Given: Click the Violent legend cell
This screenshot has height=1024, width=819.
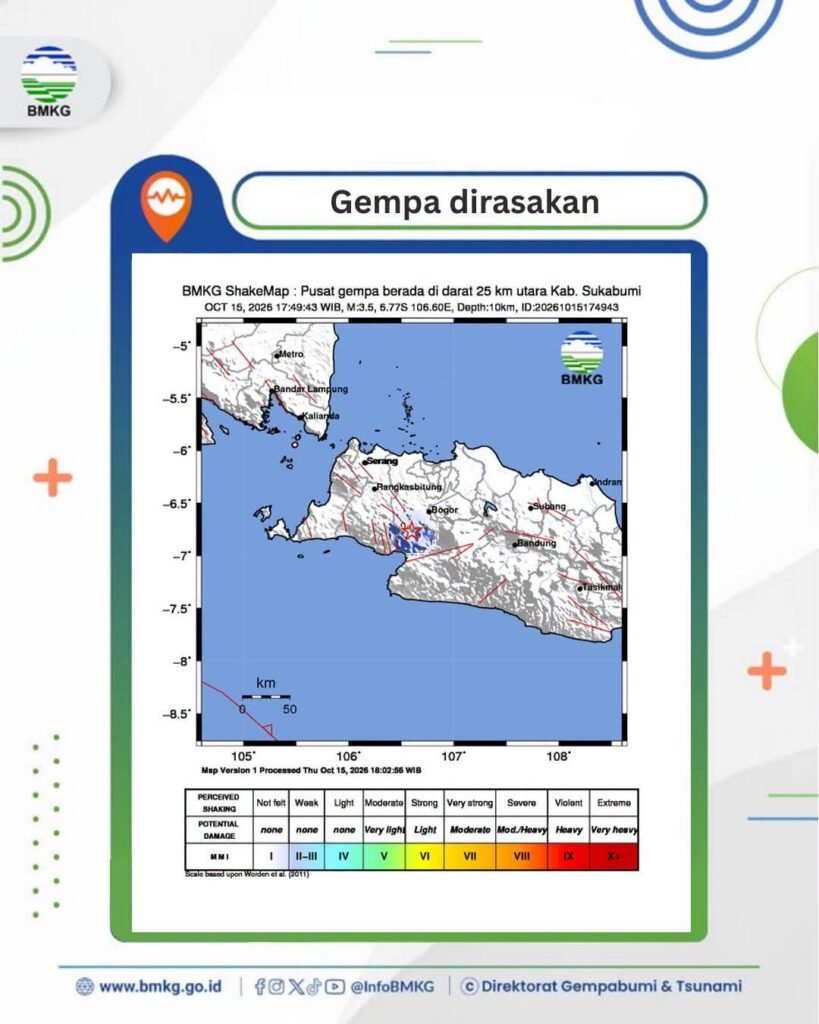Looking at the screenshot, I should pyautogui.click(x=568, y=803).
